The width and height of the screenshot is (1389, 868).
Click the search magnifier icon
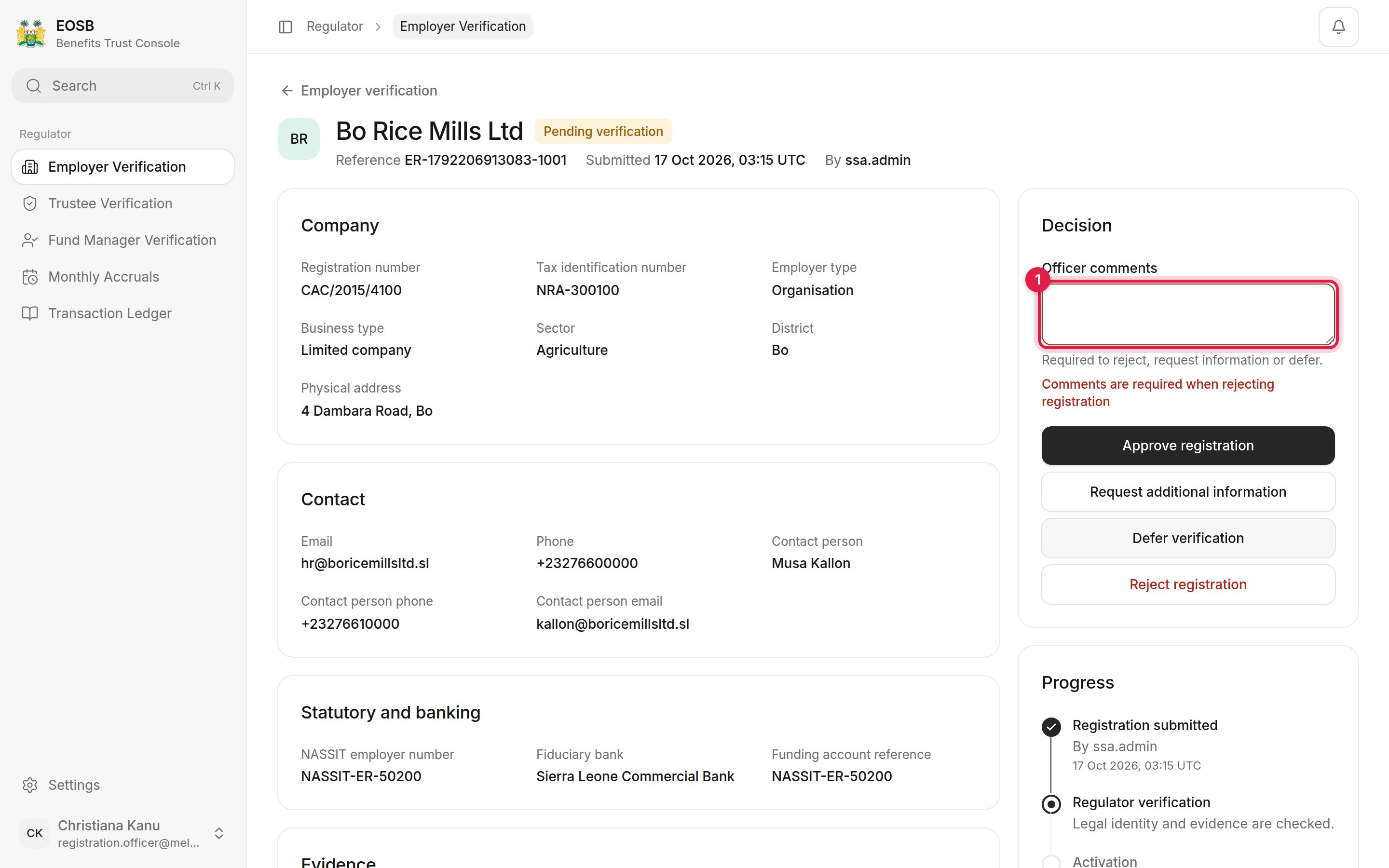(x=34, y=86)
